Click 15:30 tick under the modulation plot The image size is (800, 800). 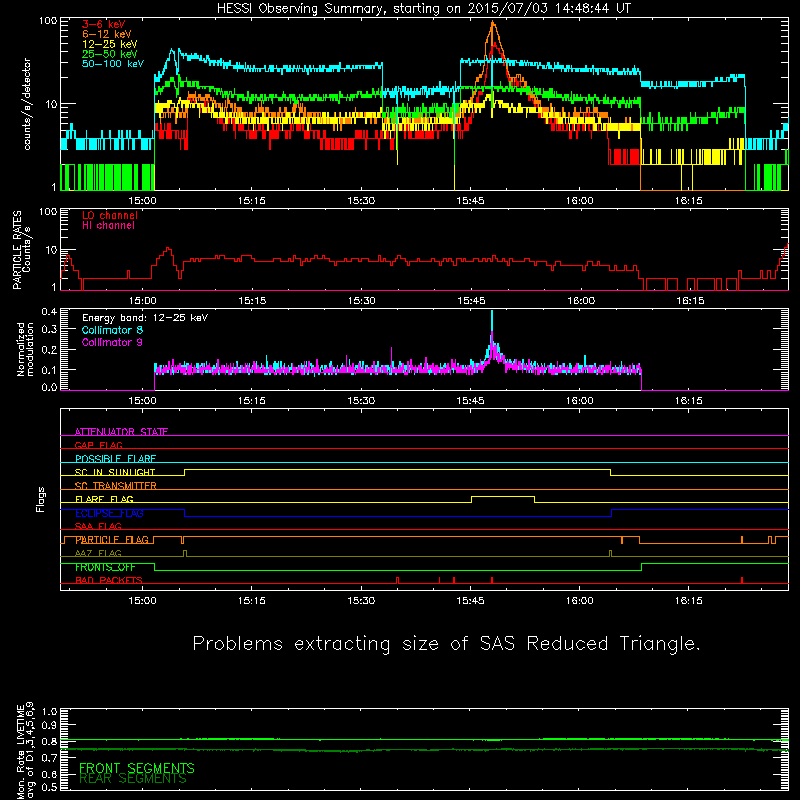[361, 401]
